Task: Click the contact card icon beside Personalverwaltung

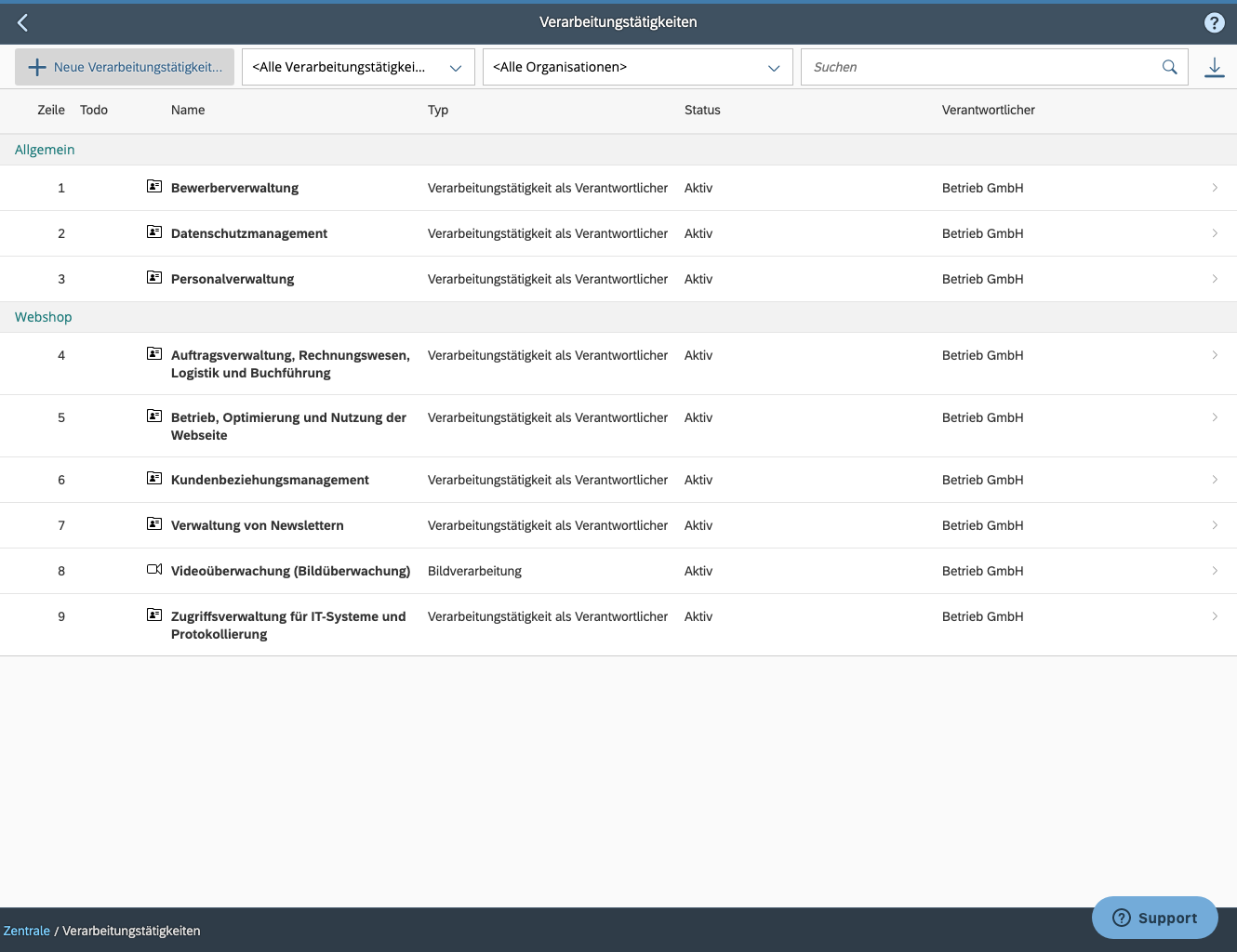Action: coord(154,277)
